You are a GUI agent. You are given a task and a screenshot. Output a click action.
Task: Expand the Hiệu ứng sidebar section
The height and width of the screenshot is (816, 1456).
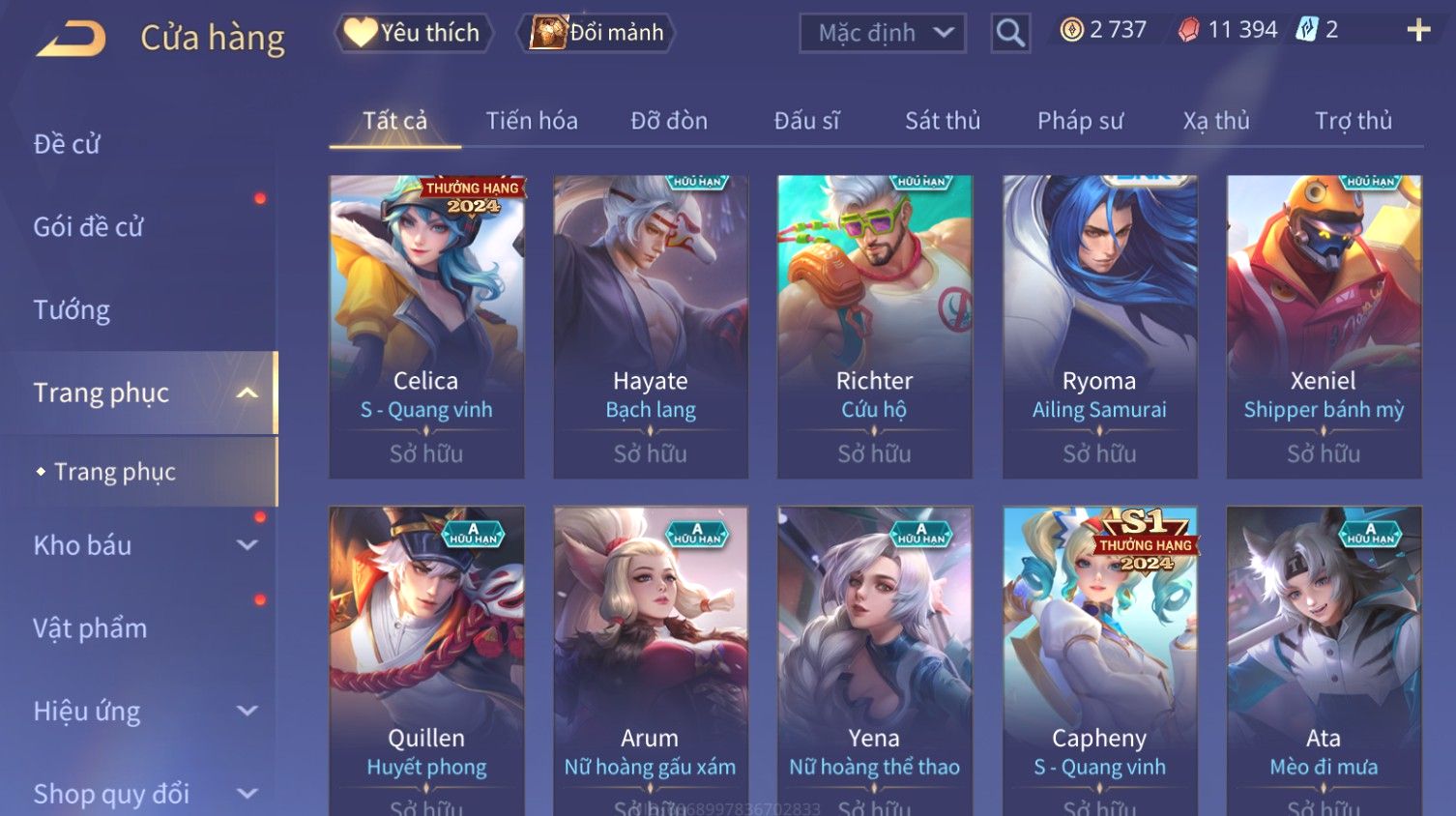[x=248, y=712]
